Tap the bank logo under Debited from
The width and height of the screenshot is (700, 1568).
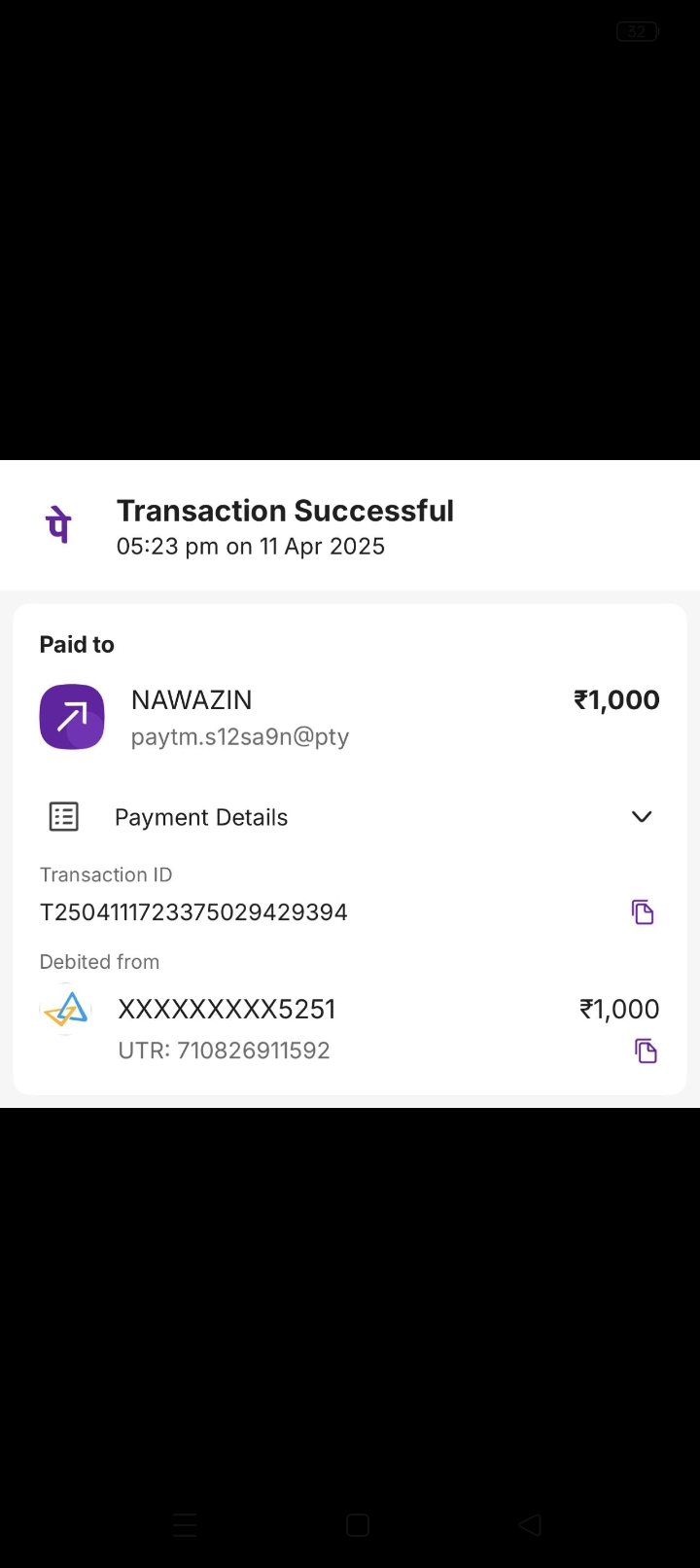[x=66, y=1010]
